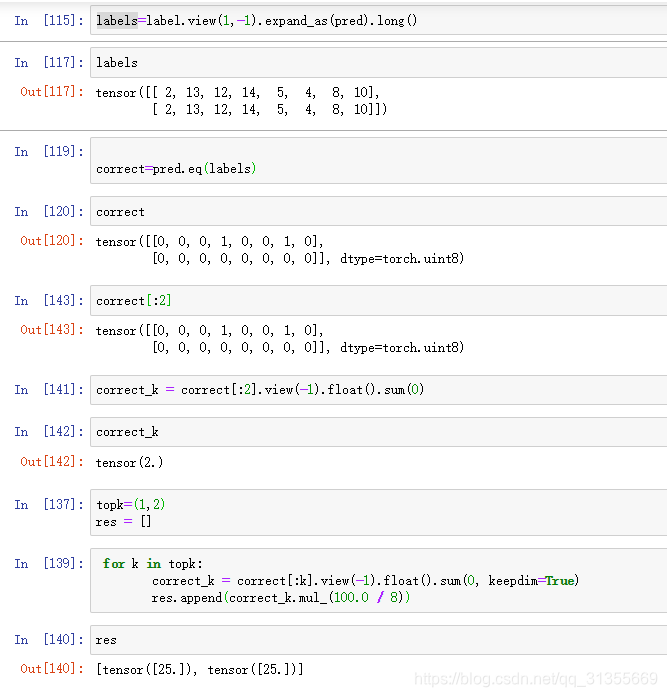Viewport: 667px width, 697px height.
Task: Click the In [120] prompt label
Action: pos(48,212)
